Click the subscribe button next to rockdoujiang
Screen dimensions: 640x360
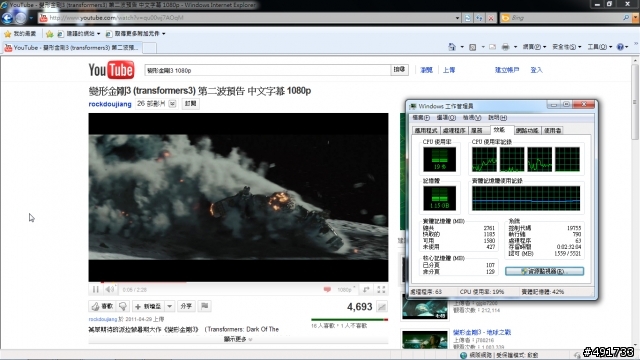190,104
